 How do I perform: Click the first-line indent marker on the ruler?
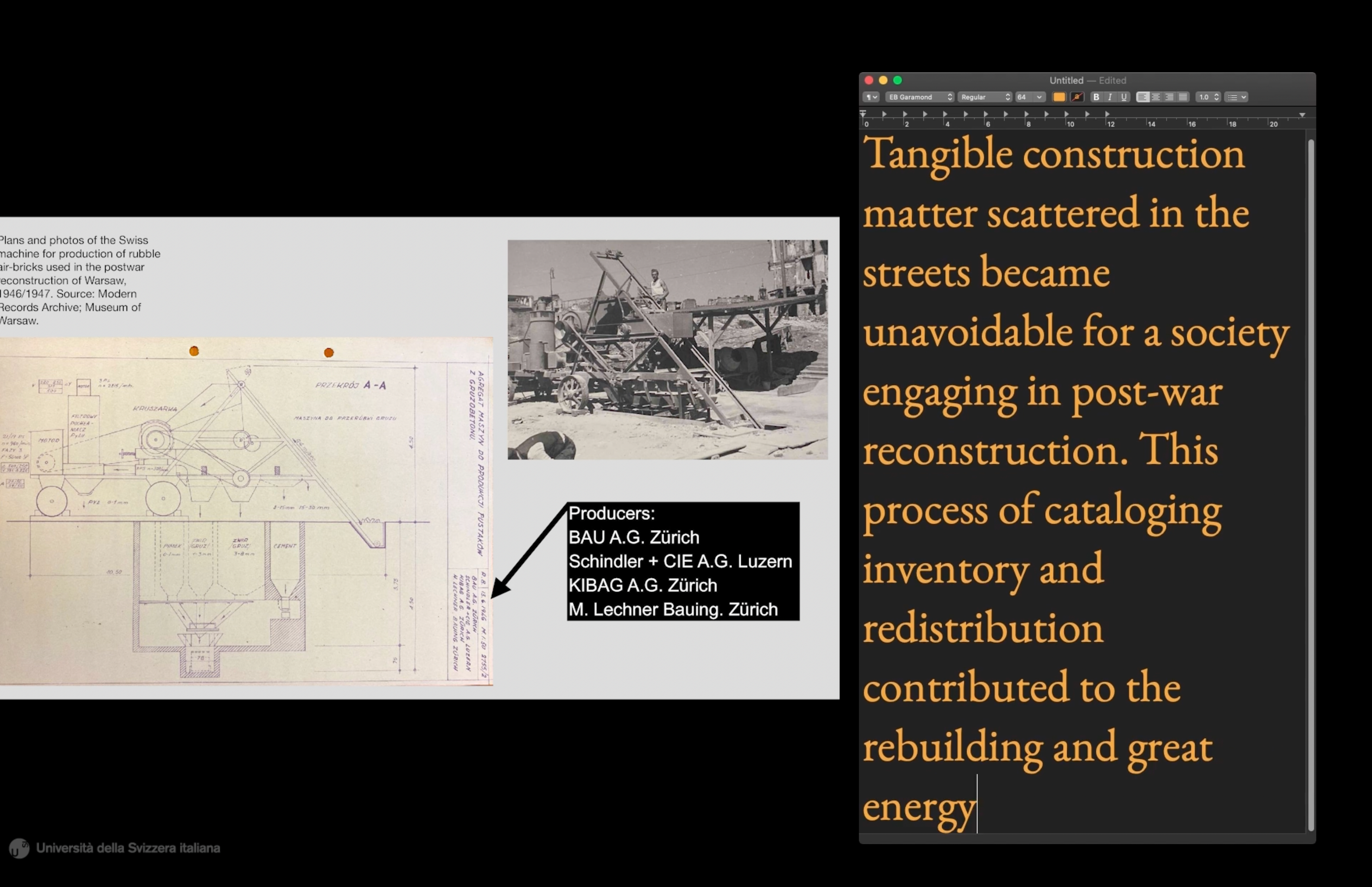[x=863, y=112]
